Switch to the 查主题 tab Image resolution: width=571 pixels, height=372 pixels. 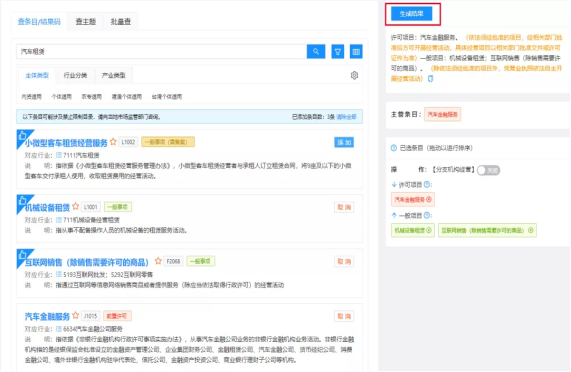(86, 22)
